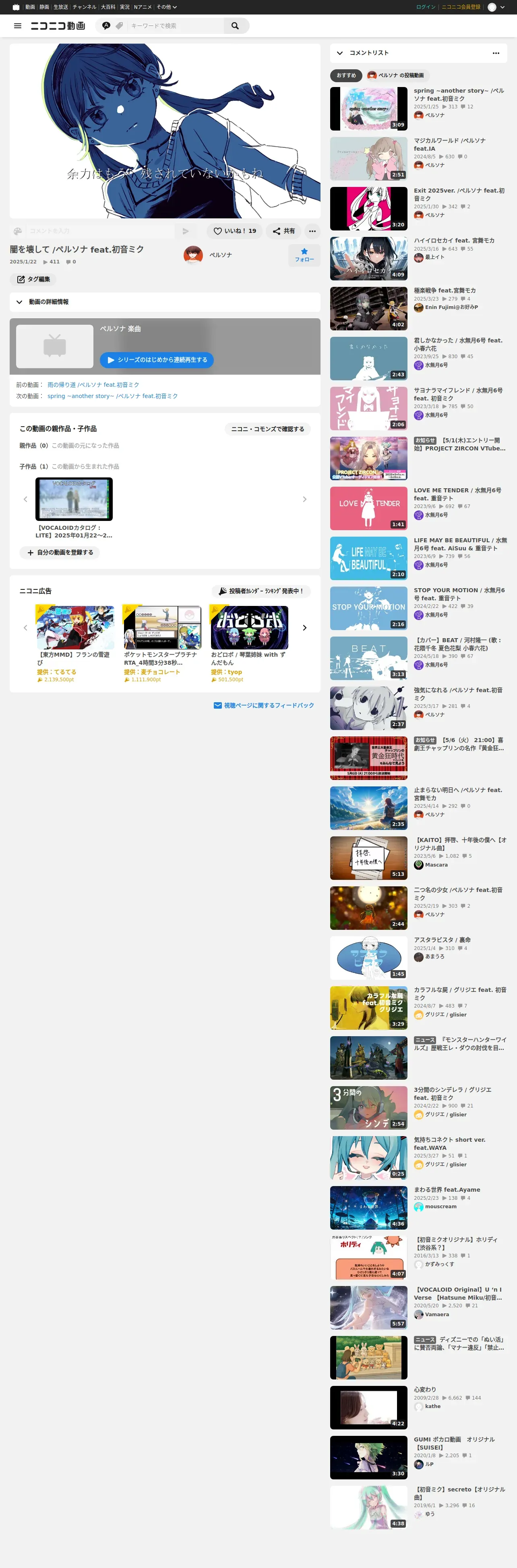Viewport: 517px width, 1568px height.
Task: Switch to tag search mode icon
Action: [x=119, y=25]
